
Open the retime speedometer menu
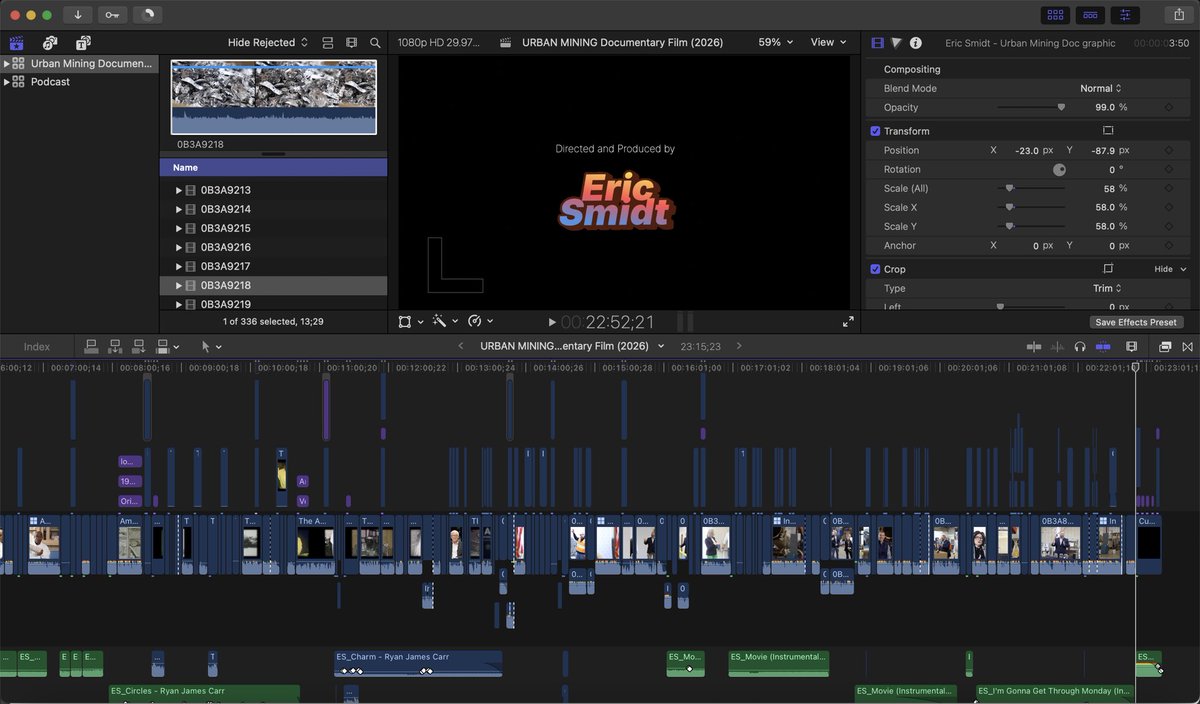point(481,322)
